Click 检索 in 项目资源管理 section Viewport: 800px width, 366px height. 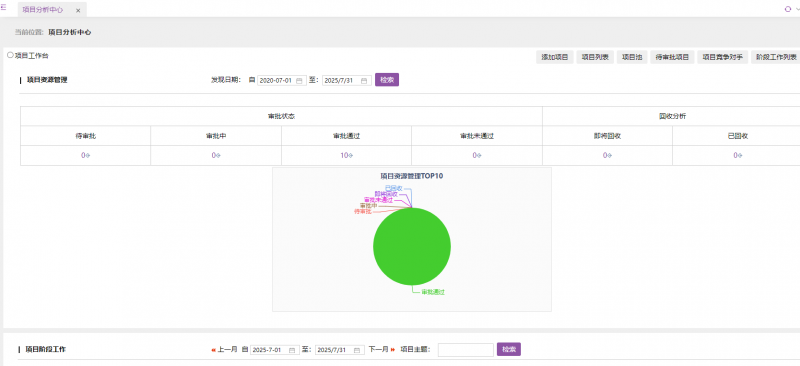pos(387,80)
